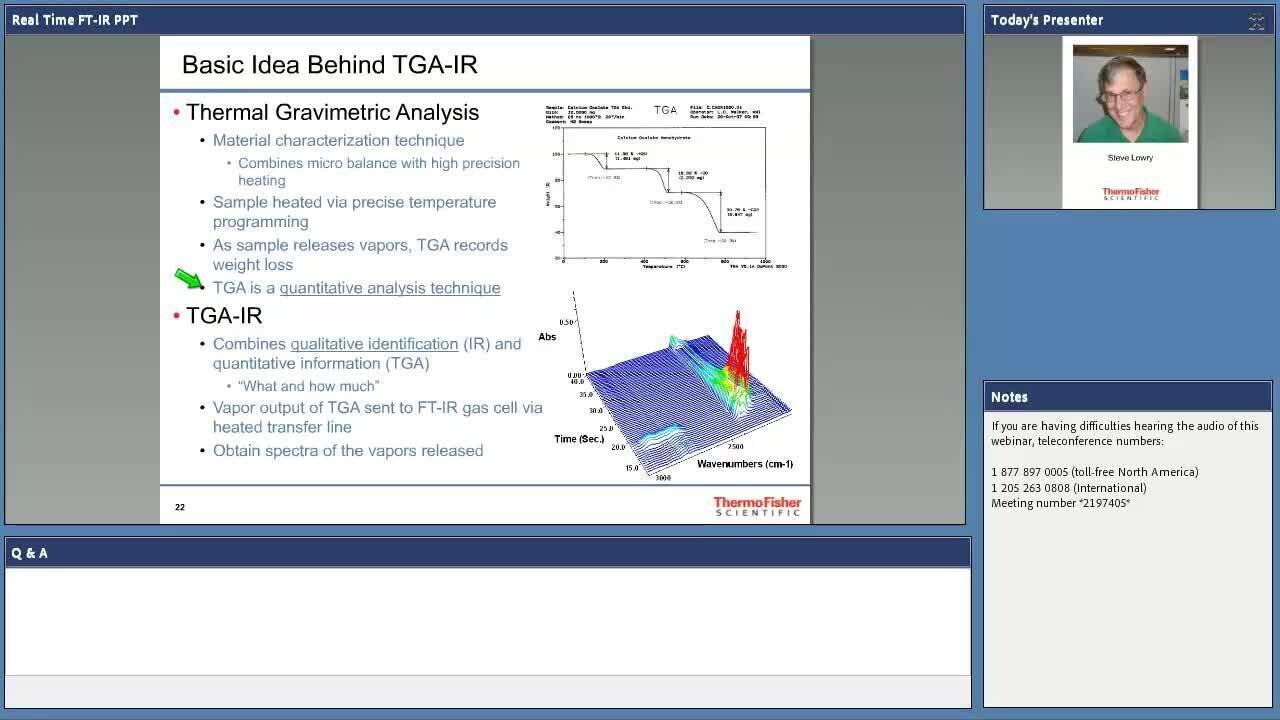Select the Real Time FT-IR PPT panel header

point(485,20)
